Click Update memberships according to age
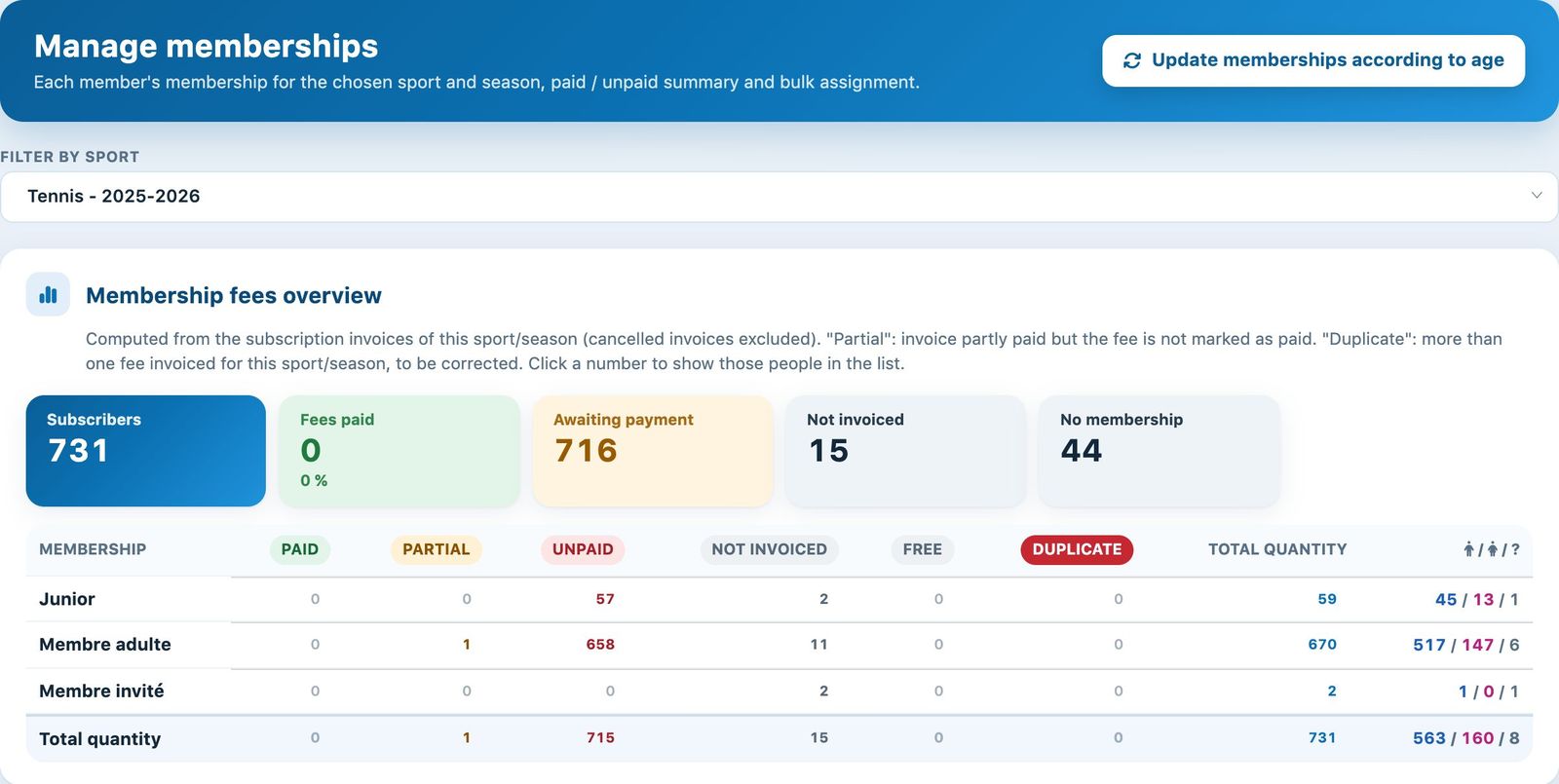This screenshot has width=1559, height=784. click(1313, 60)
